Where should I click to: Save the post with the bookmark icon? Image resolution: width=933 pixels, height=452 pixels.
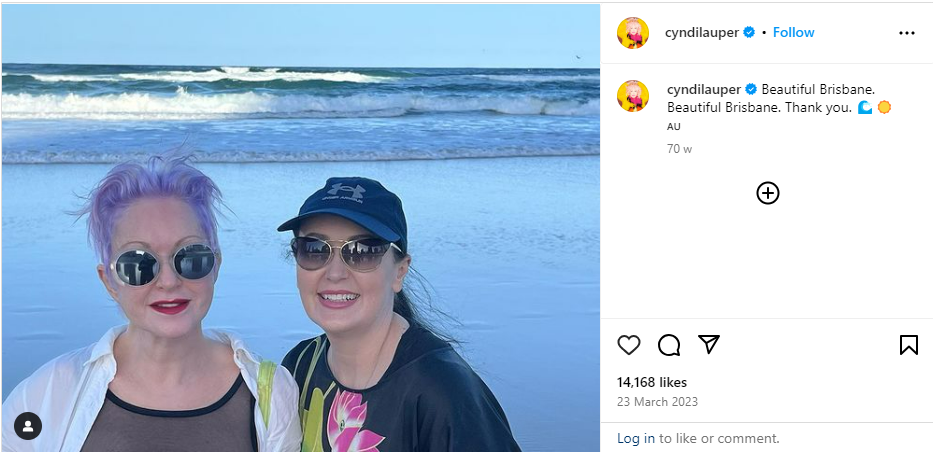tap(908, 345)
